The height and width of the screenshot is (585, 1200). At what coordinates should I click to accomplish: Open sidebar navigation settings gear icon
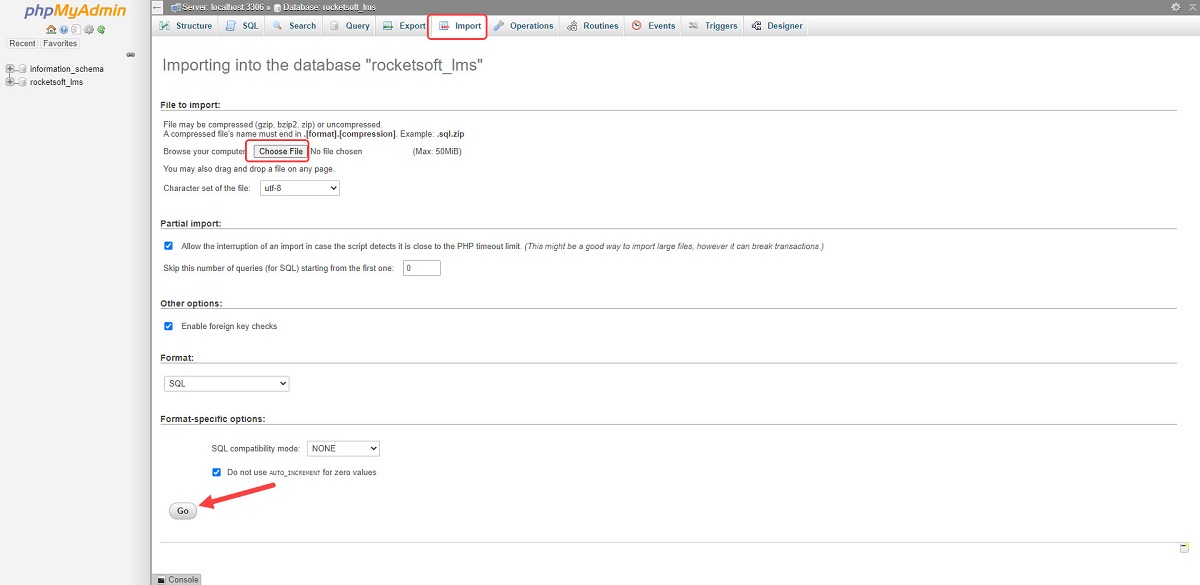point(89,30)
